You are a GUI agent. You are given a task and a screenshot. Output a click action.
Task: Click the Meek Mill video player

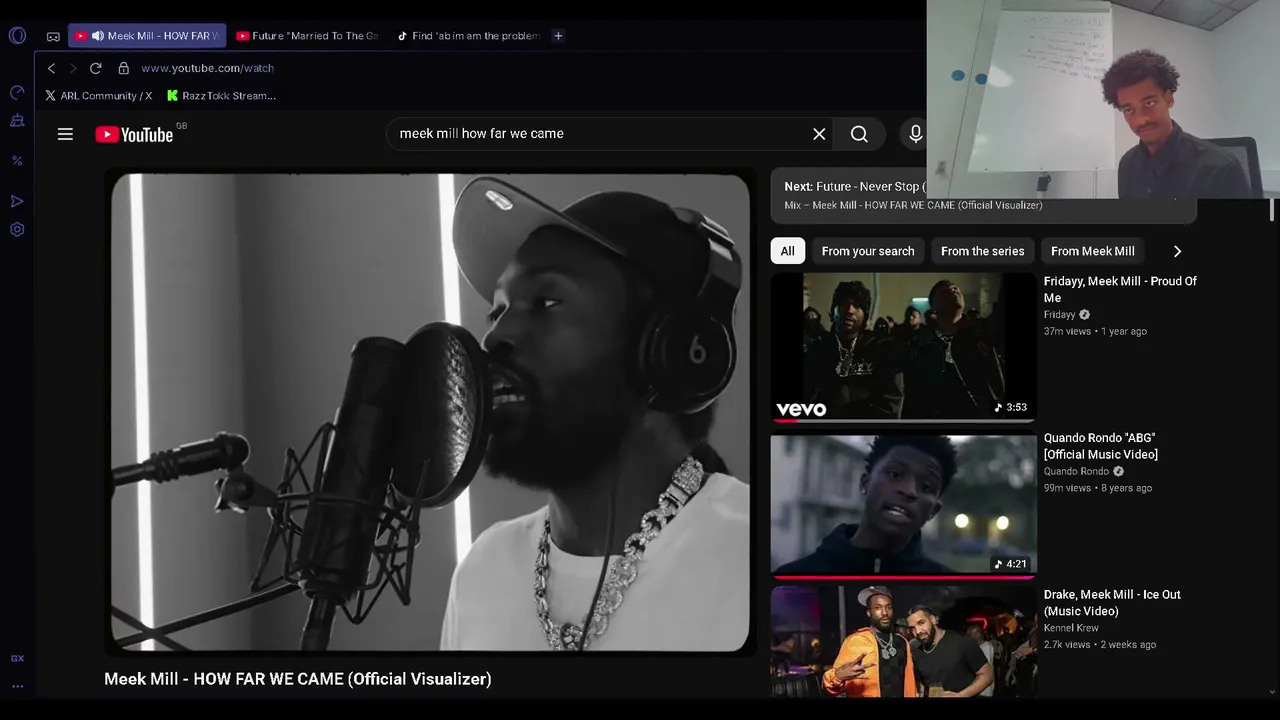430,413
